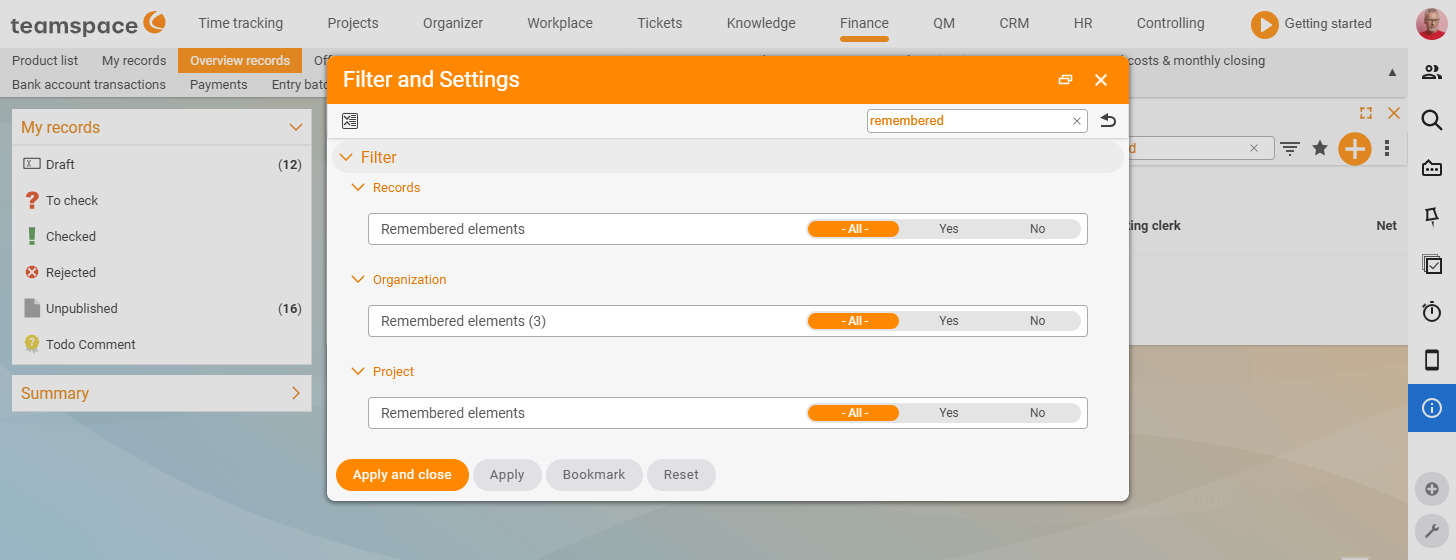
Task: Open the tasks checkbox icon in sidebar
Action: [1432, 264]
